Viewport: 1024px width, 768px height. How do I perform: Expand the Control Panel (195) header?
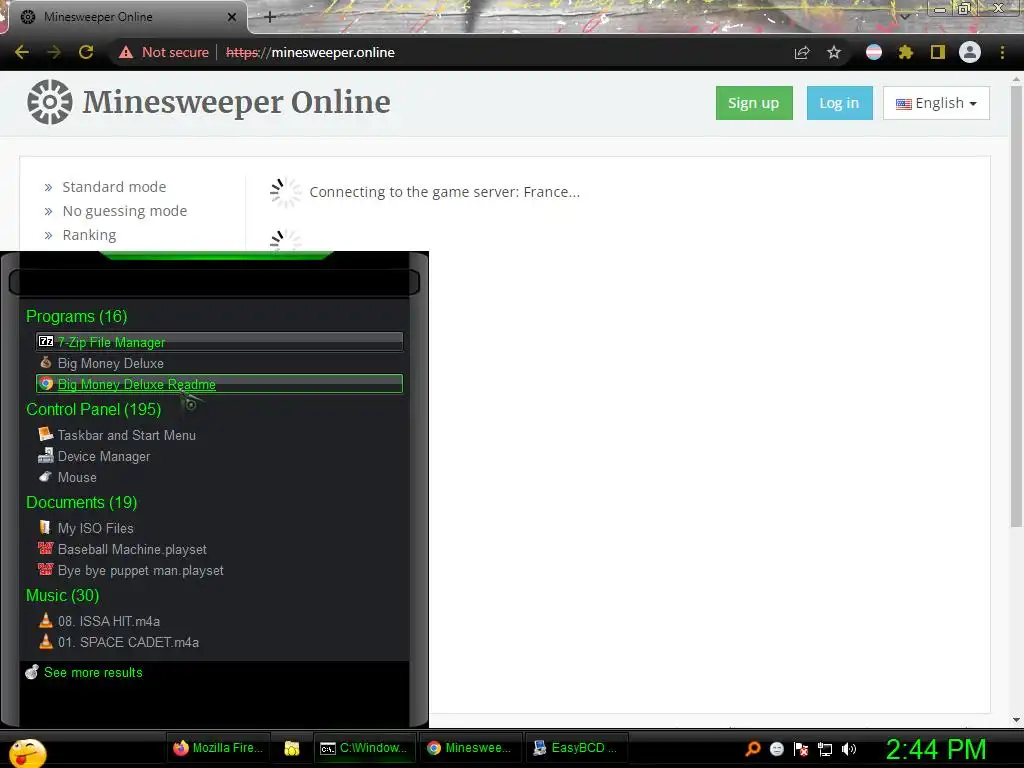tap(93, 409)
